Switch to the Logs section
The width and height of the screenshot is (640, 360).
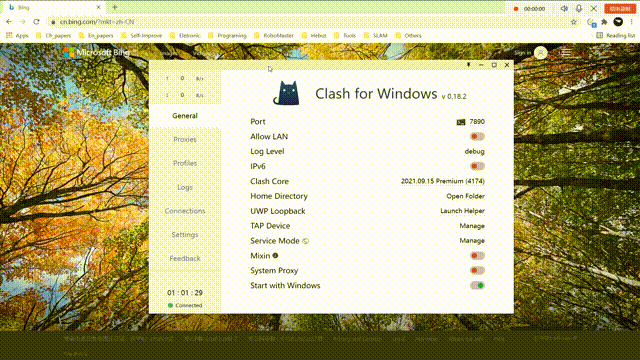pos(185,187)
